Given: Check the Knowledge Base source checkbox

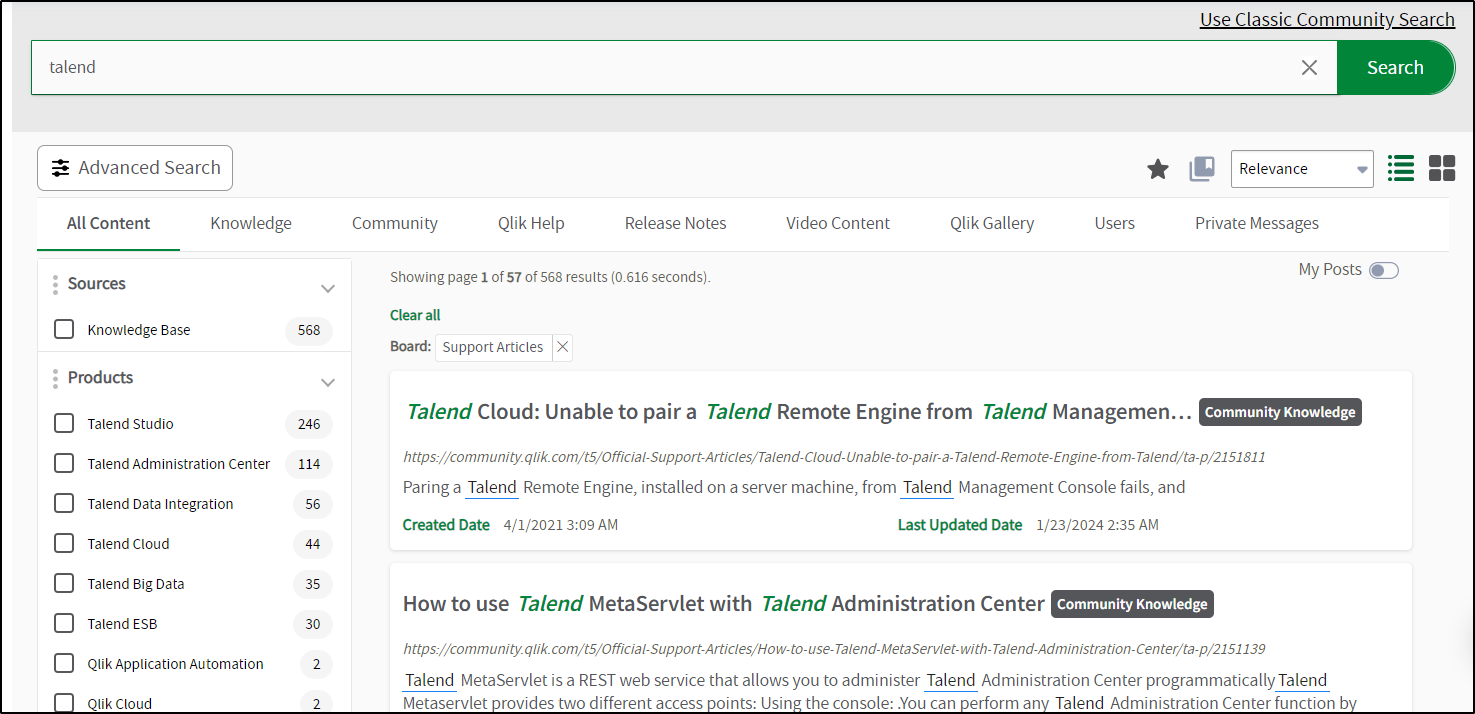Looking at the screenshot, I should pyautogui.click(x=64, y=328).
